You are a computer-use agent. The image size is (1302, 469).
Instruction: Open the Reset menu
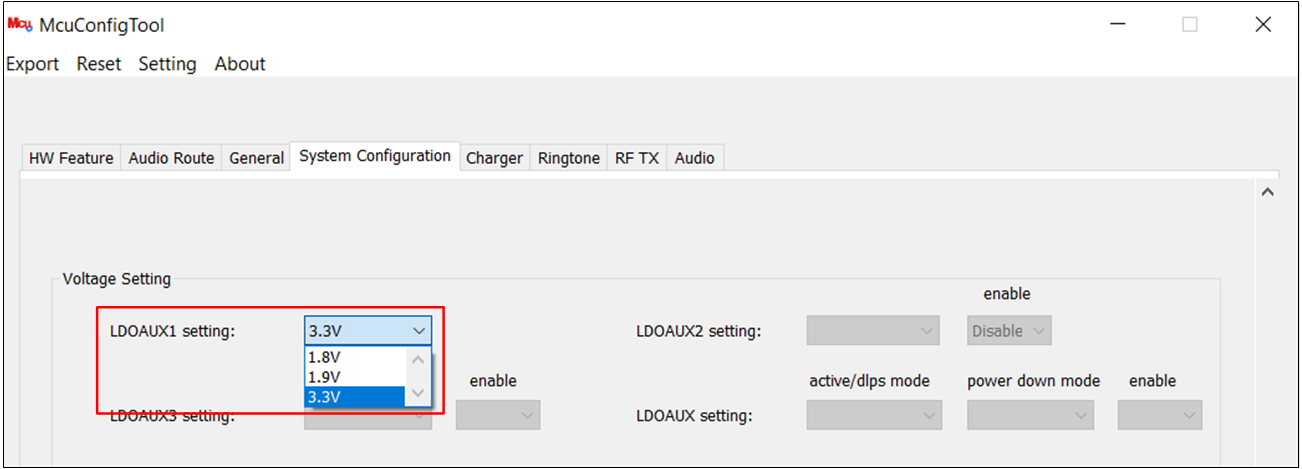[x=99, y=64]
